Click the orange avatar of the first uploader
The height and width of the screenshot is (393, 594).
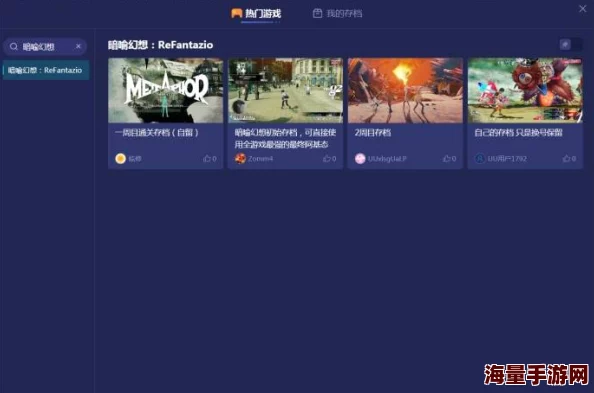pos(120,158)
